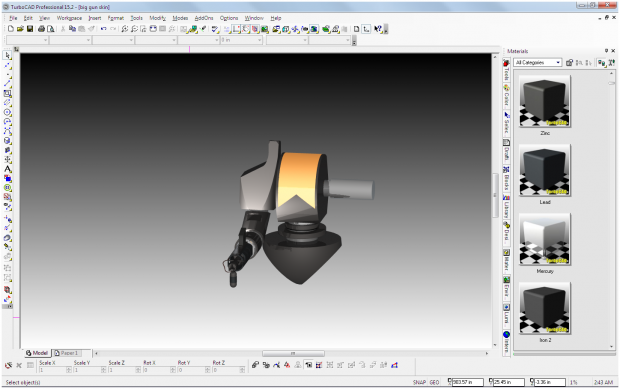Image resolution: width=620 pixels, height=389 pixels.
Task: Open the Options menu
Action: click(x=229, y=18)
